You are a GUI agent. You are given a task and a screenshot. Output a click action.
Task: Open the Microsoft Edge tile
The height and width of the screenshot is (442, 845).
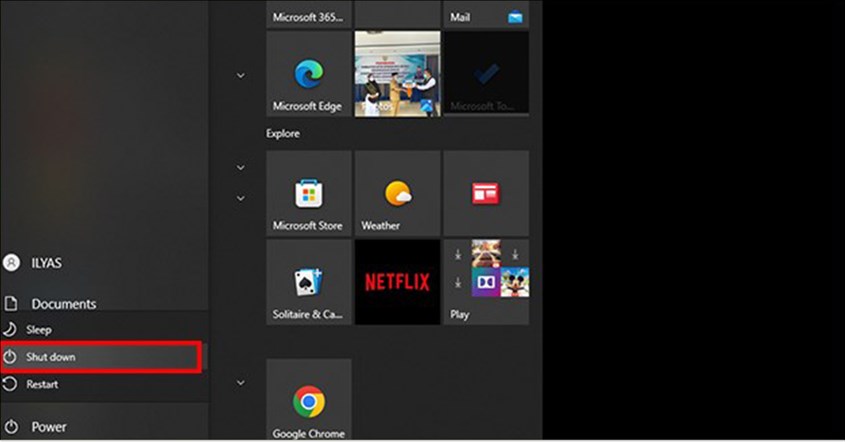(309, 74)
